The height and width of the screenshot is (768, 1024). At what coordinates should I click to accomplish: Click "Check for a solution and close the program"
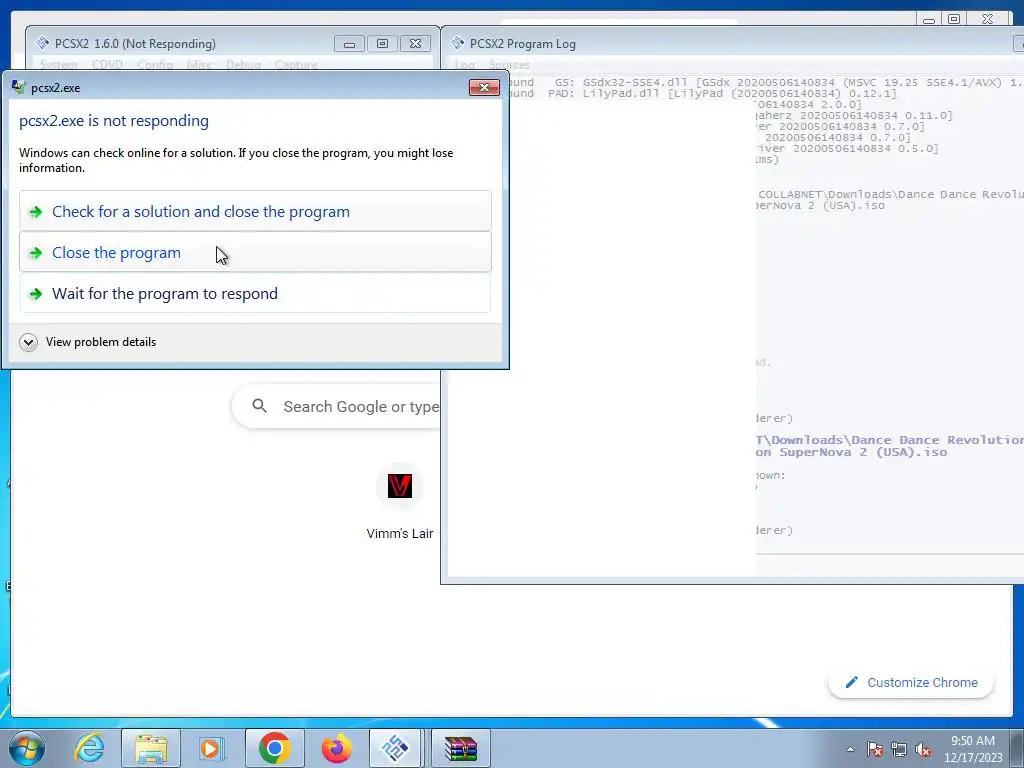coord(255,211)
